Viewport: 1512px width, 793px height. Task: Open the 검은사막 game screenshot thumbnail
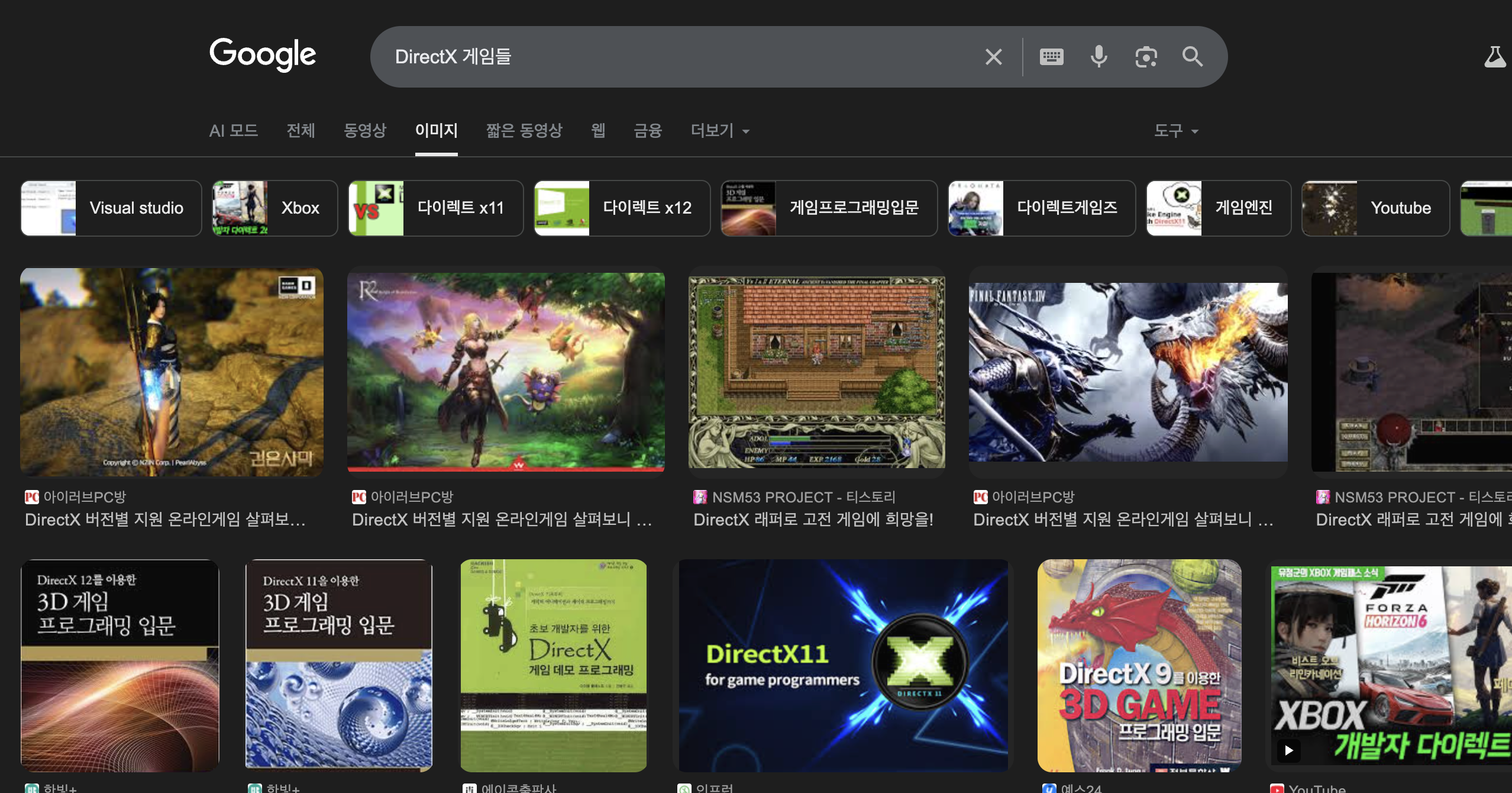172,372
